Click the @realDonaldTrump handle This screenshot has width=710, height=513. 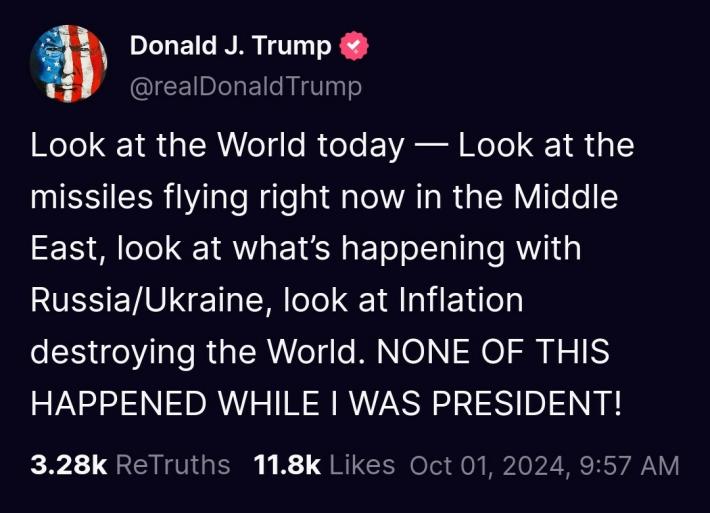[x=246, y=87]
